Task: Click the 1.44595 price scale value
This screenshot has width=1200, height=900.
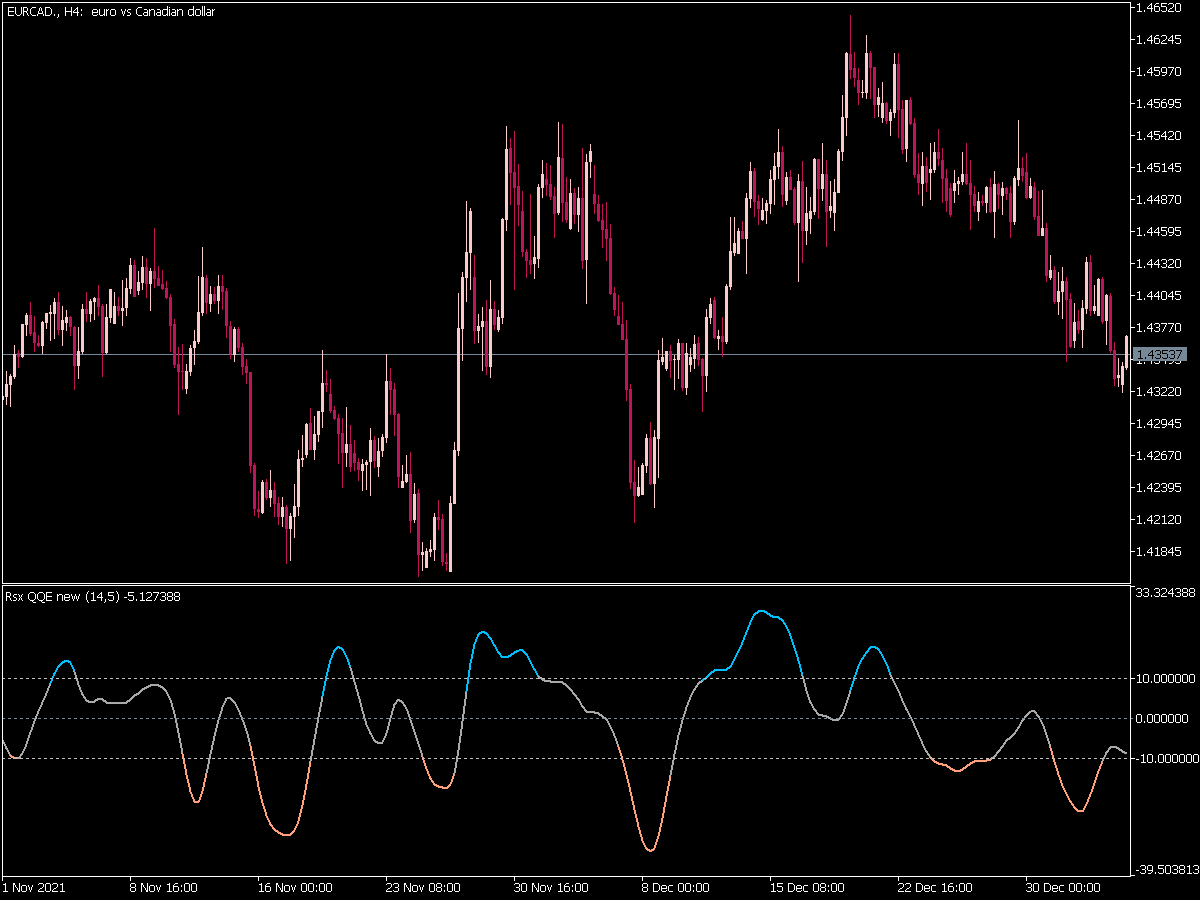Action: [1160, 232]
